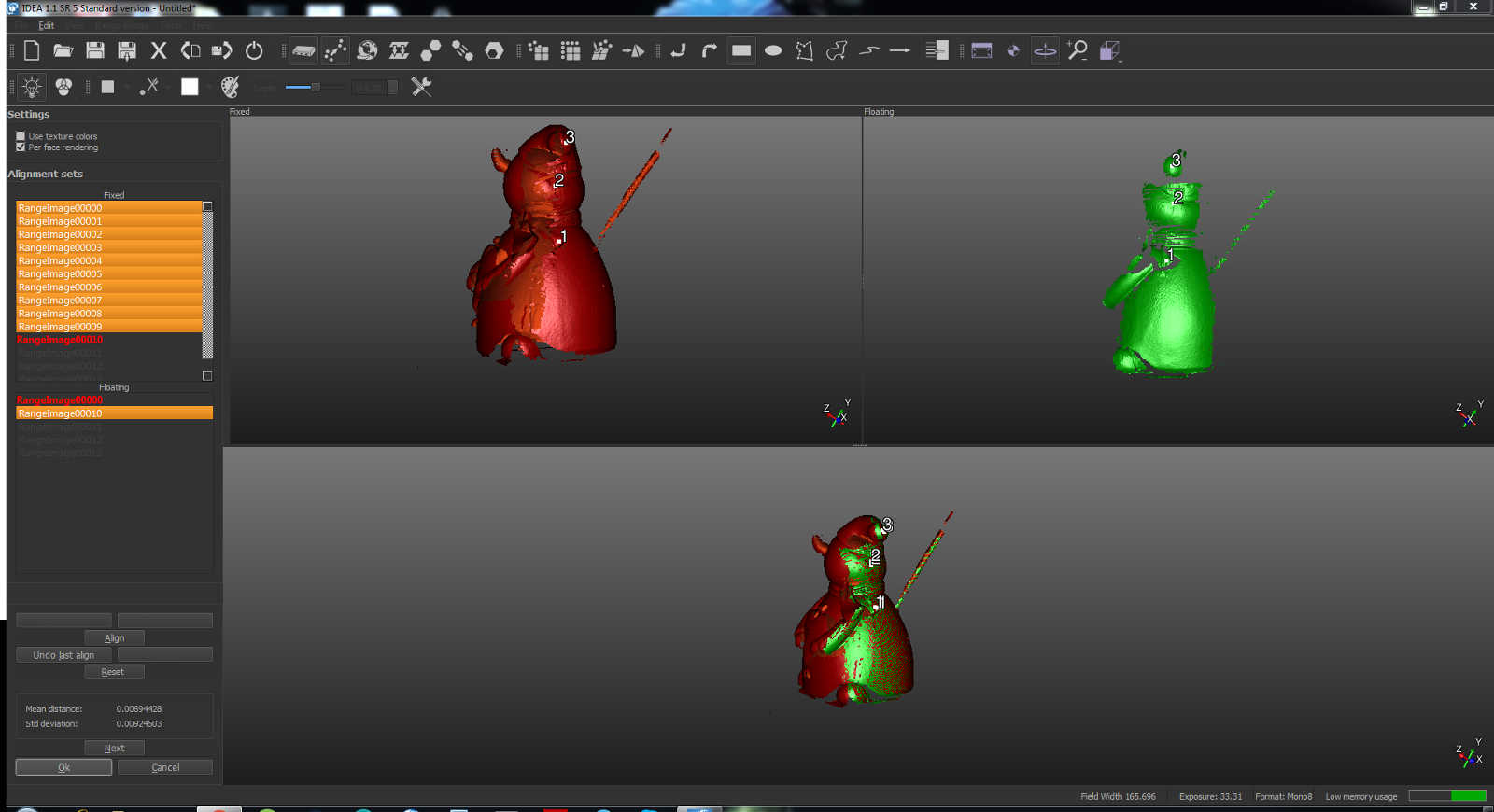Click the globe global registration icon
This screenshot has width=1494, height=812.
click(367, 50)
